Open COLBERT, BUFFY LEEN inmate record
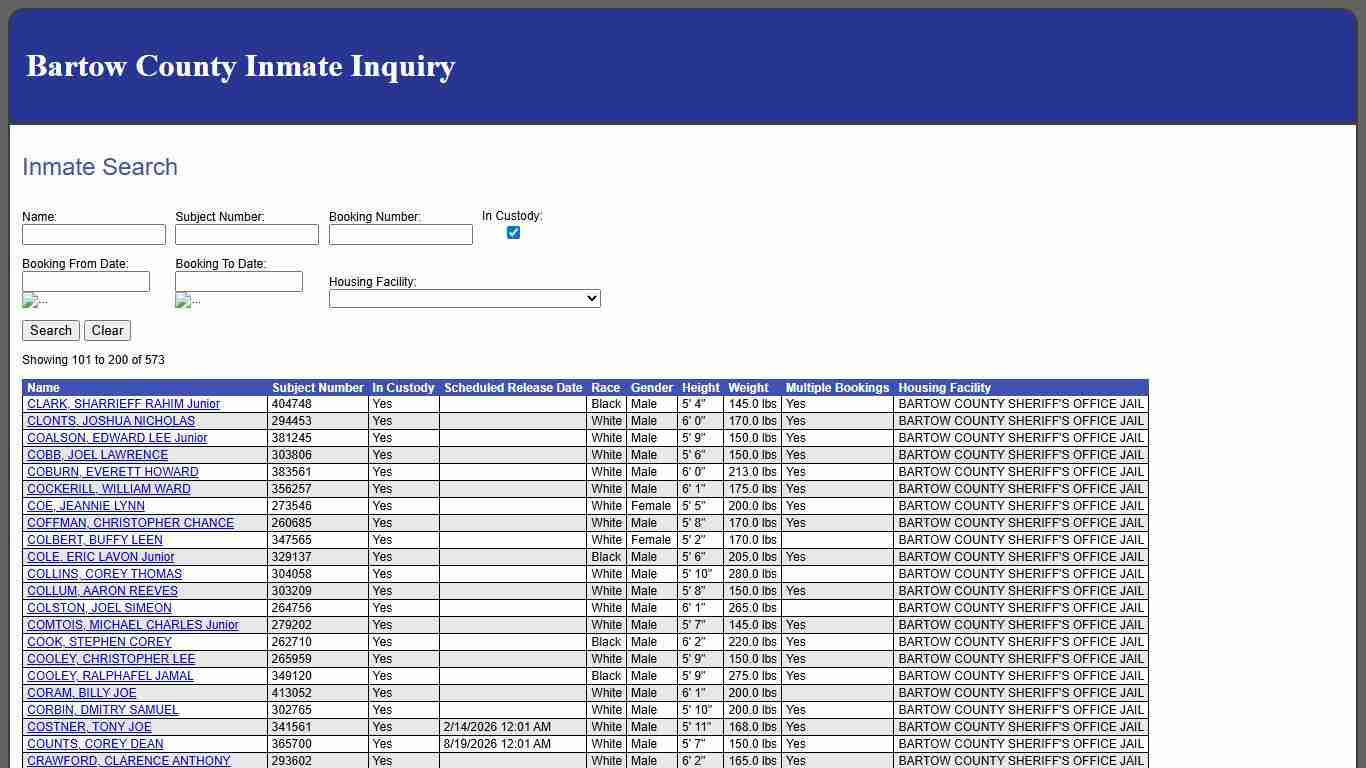 94,540
